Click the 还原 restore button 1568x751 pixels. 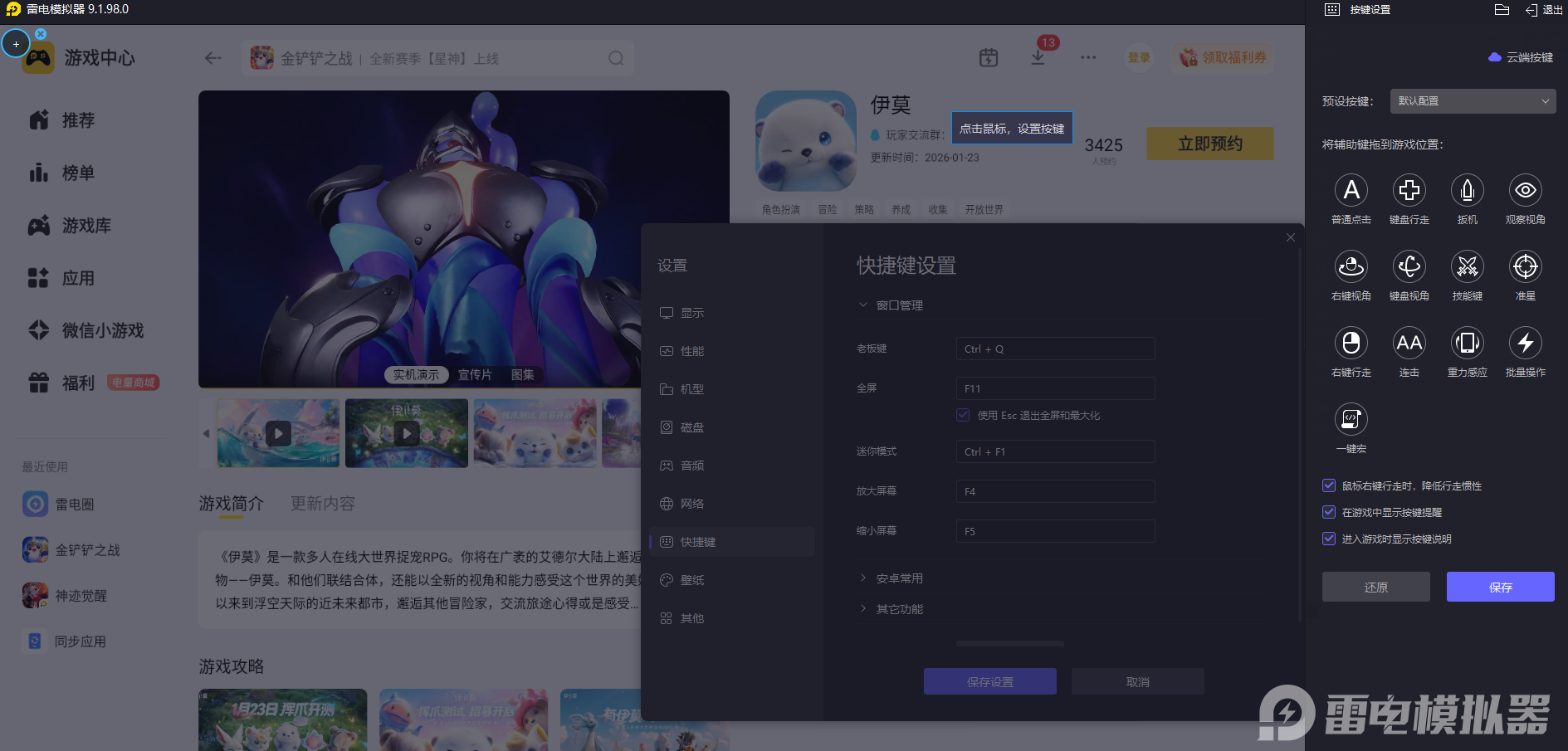[x=1376, y=587]
